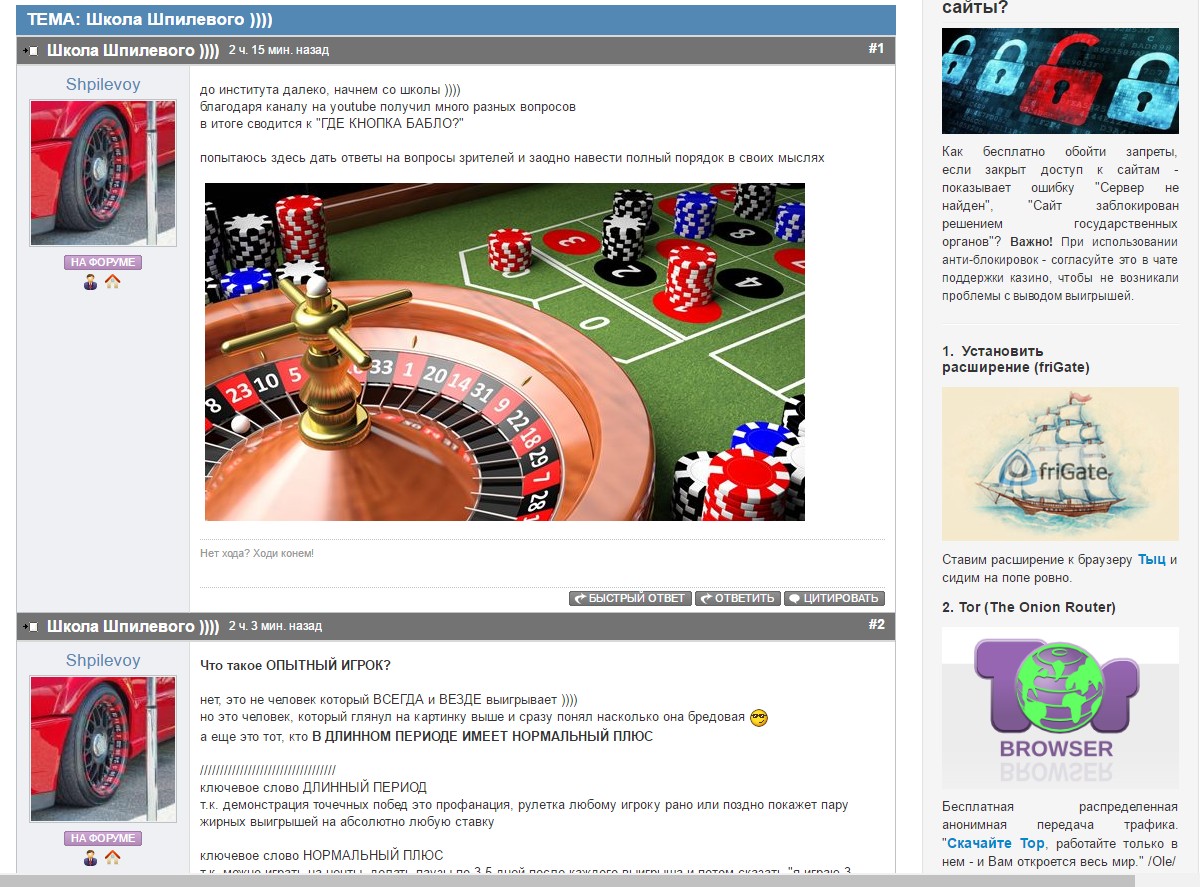The height and width of the screenshot is (887, 1200).
Task: Click post icon beside first post title
Action: 30,50
